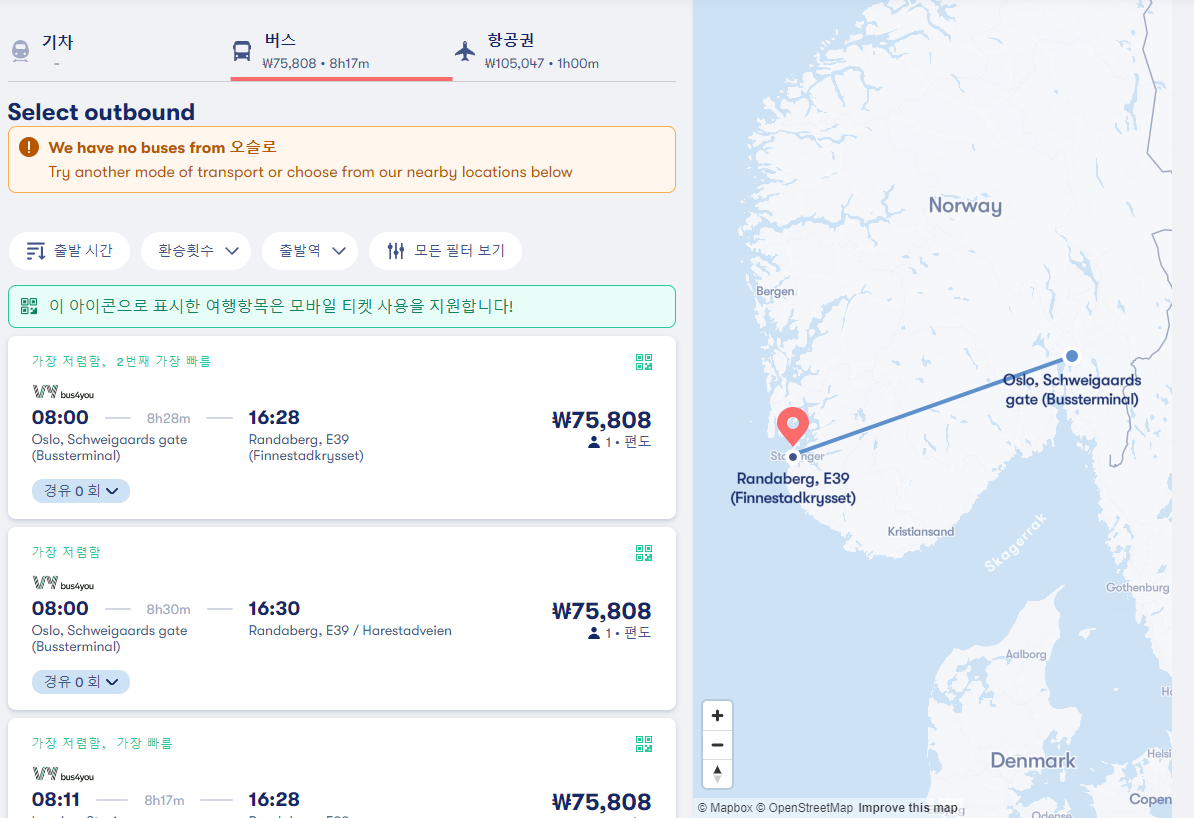Viewport: 1194px width, 818px height.
Task: Click bus4you logo on 8h30m trip
Action: click(63, 583)
